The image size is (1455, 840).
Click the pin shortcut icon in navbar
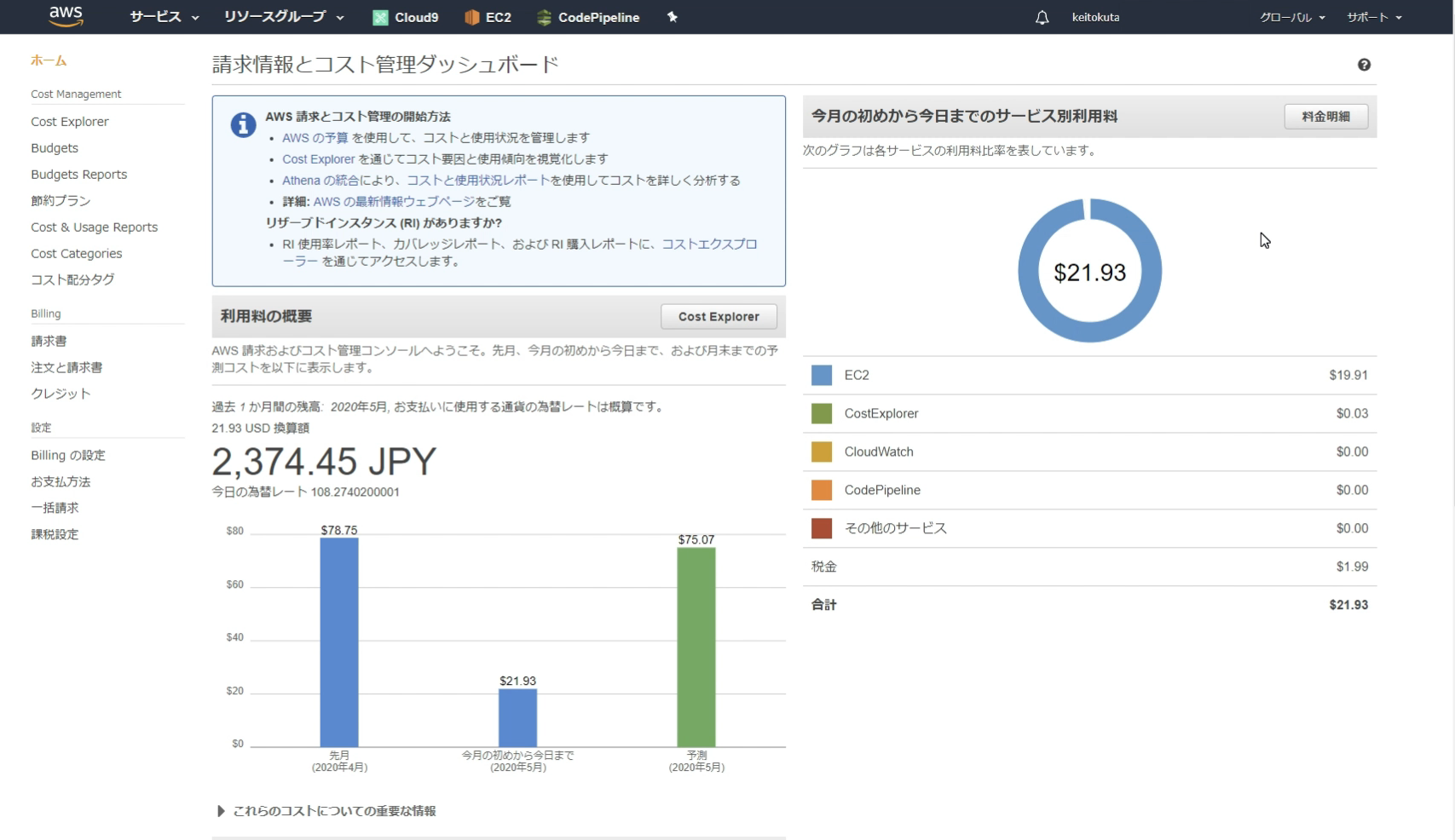672,17
